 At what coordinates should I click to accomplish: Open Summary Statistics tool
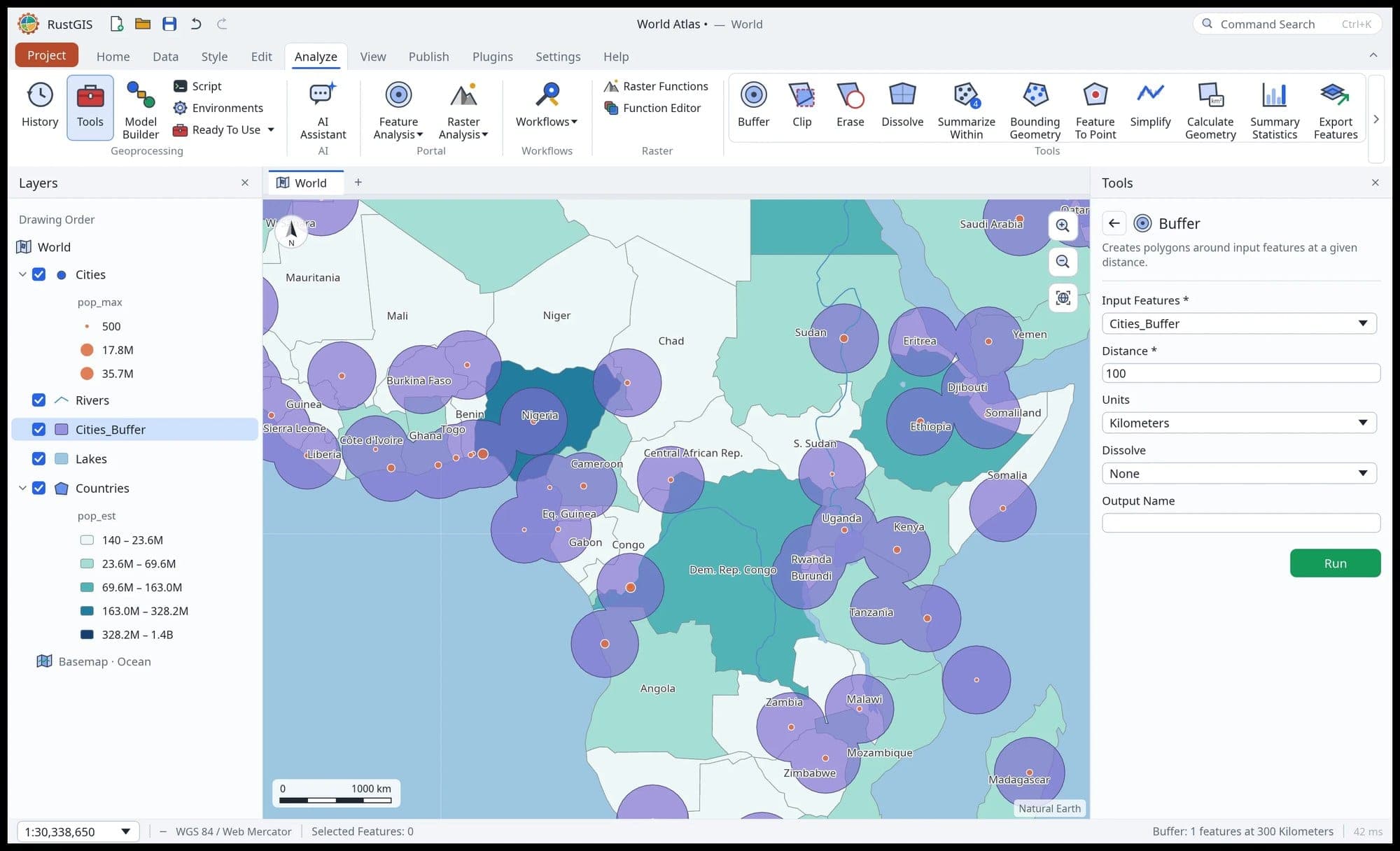(x=1275, y=110)
